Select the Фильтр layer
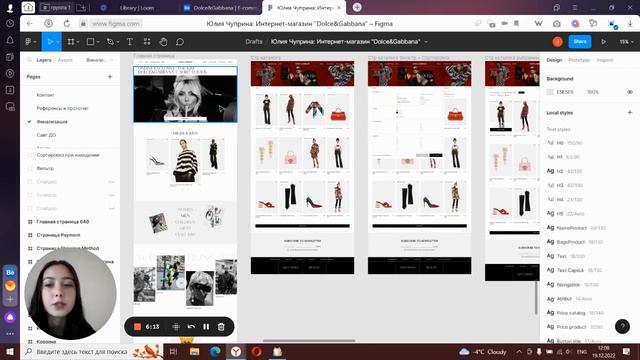The image size is (640, 360). coord(45,168)
